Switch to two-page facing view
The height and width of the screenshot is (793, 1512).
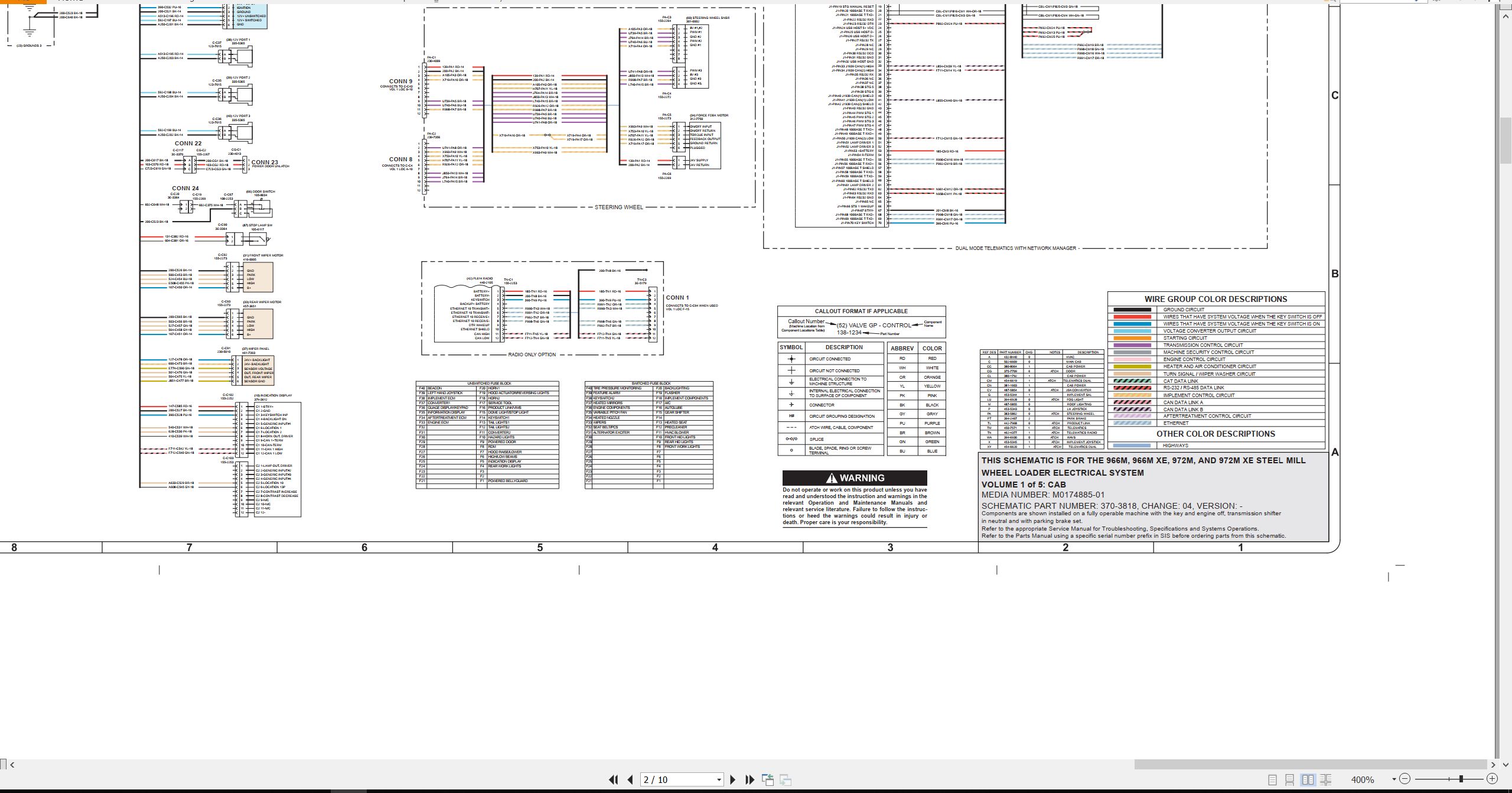(x=1308, y=780)
